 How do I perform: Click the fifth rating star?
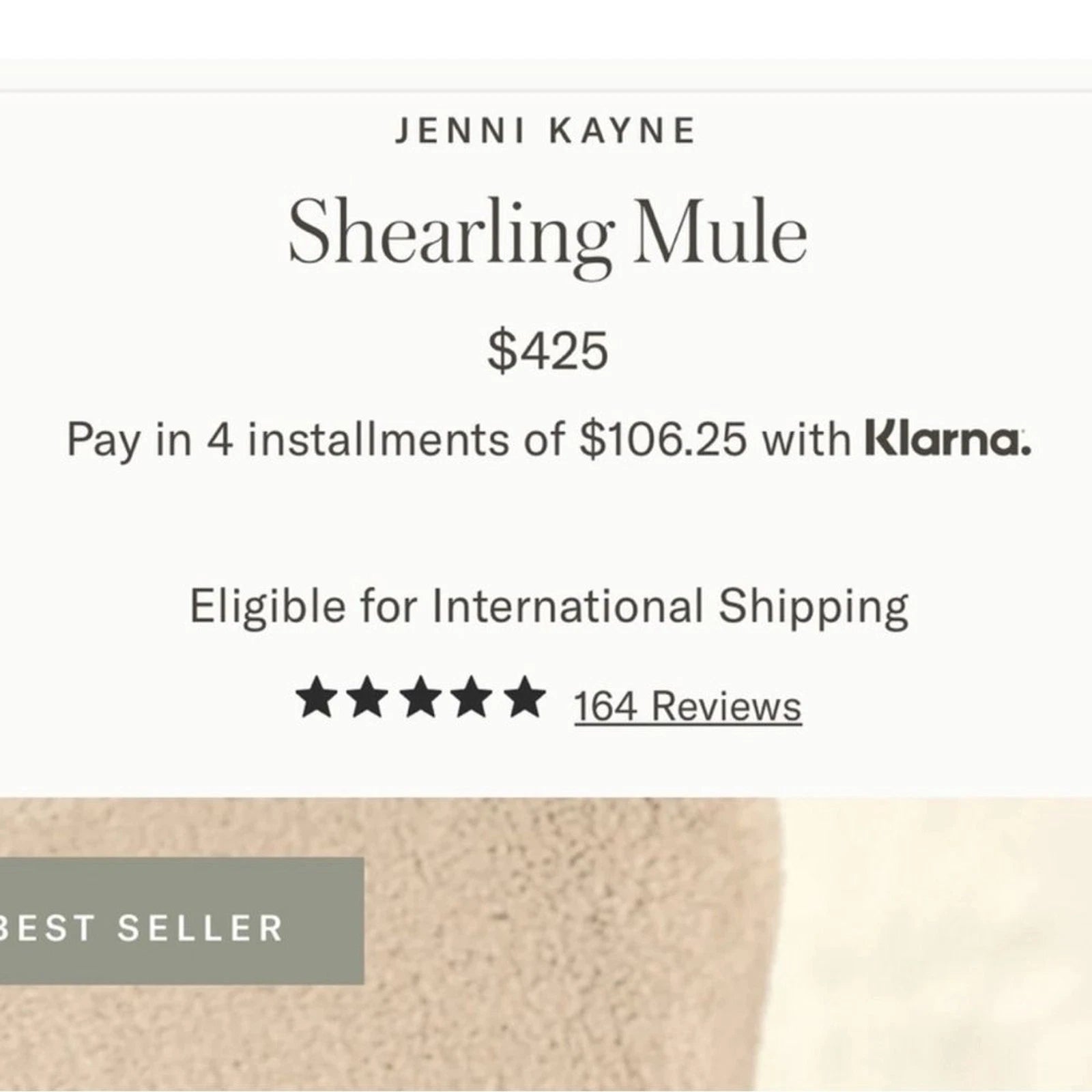(x=524, y=698)
